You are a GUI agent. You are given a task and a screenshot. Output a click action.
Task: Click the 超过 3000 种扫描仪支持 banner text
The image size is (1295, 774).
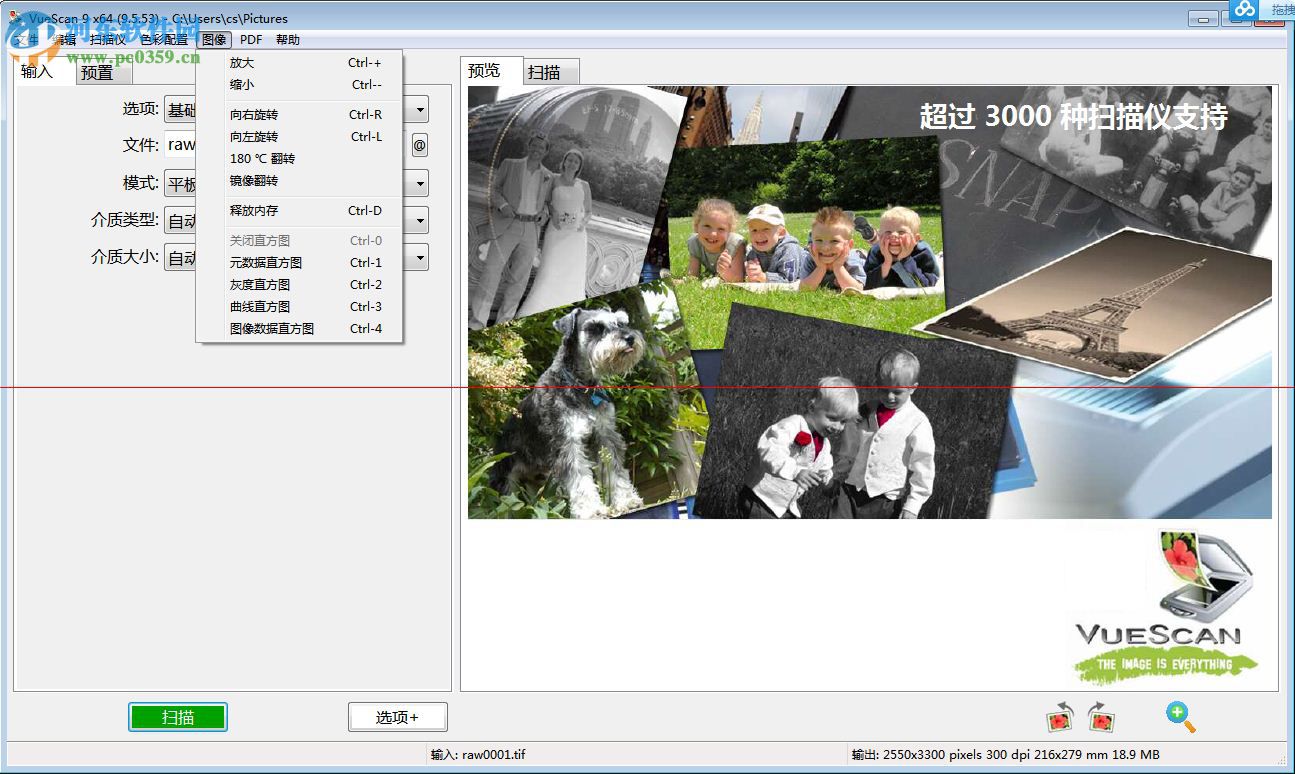click(1073, 117)
